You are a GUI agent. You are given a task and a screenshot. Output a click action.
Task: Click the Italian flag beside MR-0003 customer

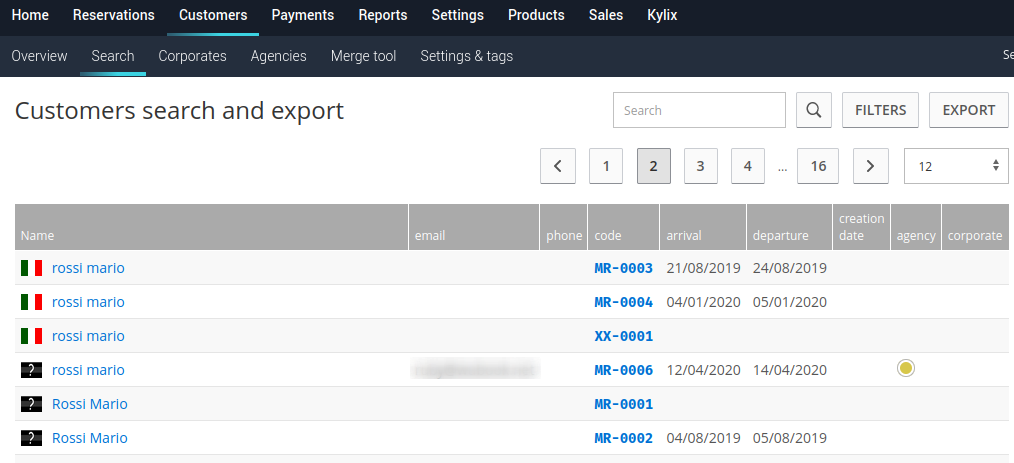click(x=31, y=268)
